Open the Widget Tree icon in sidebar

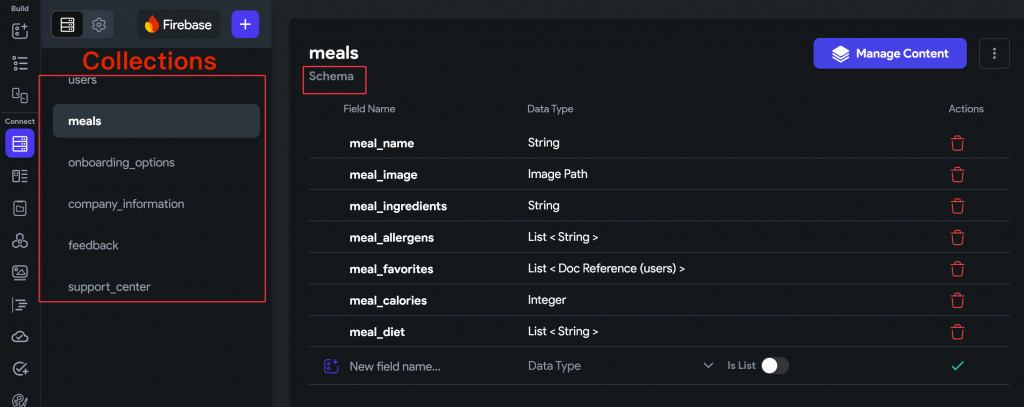[x=19, y=63]
